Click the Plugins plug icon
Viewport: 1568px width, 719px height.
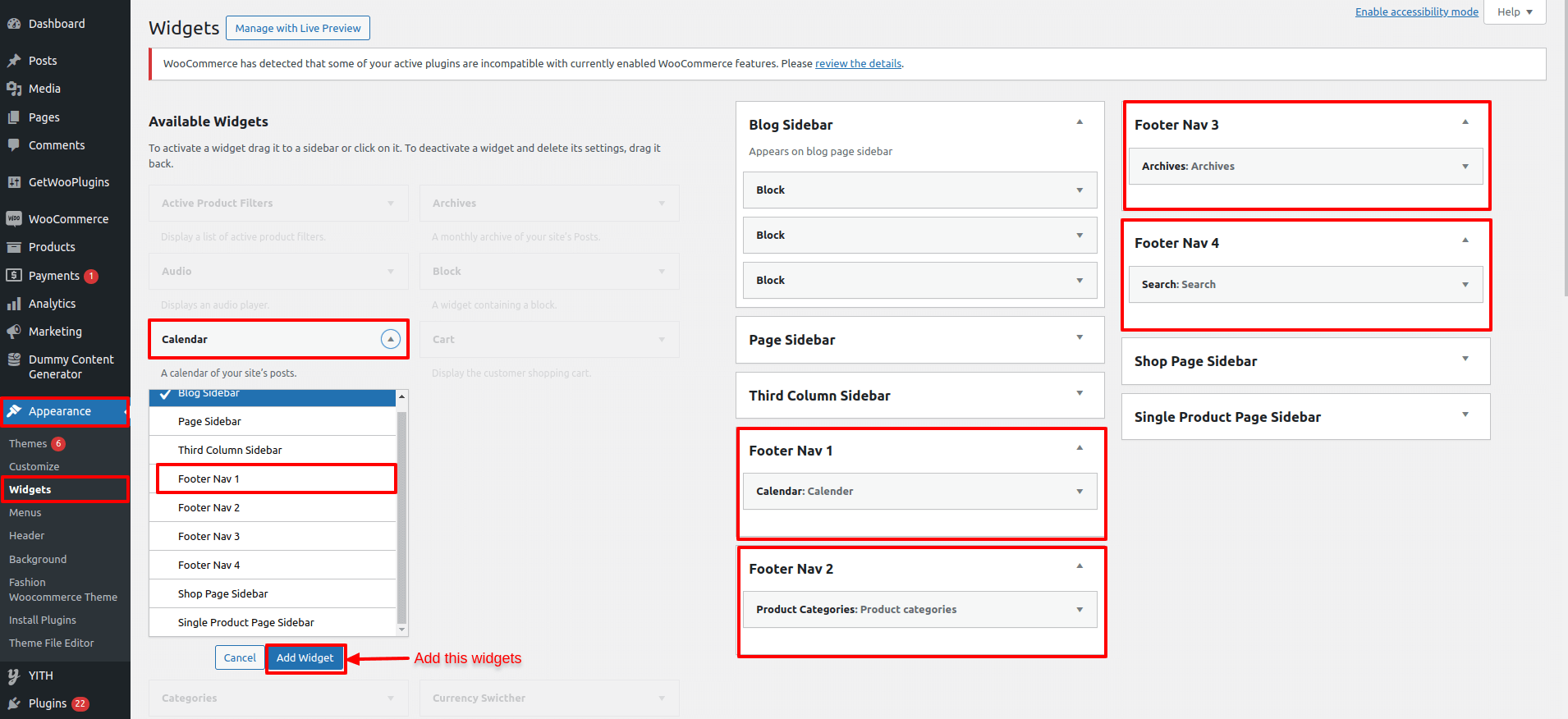(14, 703)
